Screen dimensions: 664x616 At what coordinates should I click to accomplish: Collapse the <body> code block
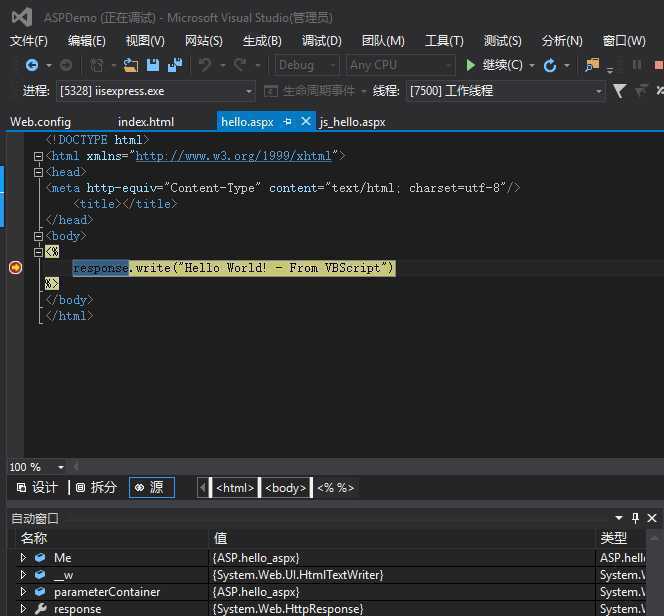coord(38,236)
